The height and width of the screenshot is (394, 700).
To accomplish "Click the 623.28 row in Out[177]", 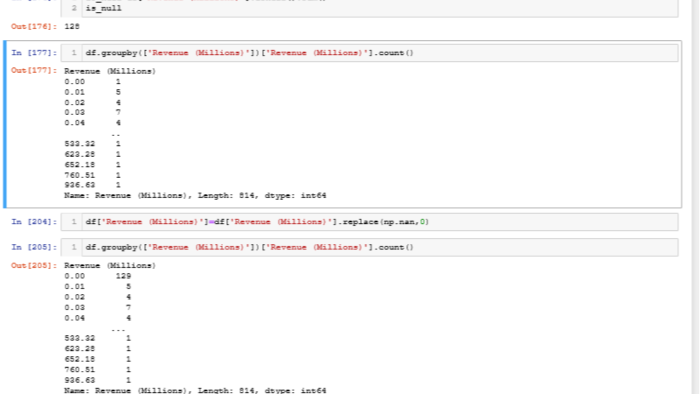I will (92, 154).
